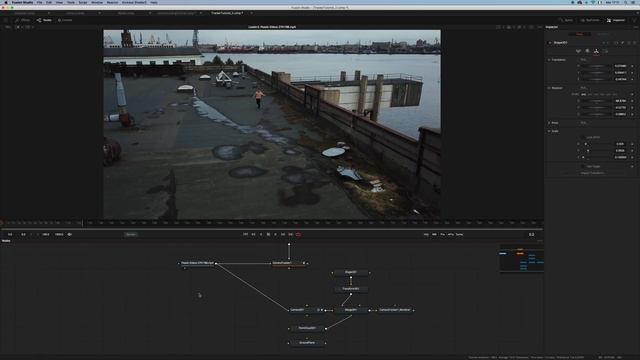
Task: Open the Console panel
Action: pos(65,20)
